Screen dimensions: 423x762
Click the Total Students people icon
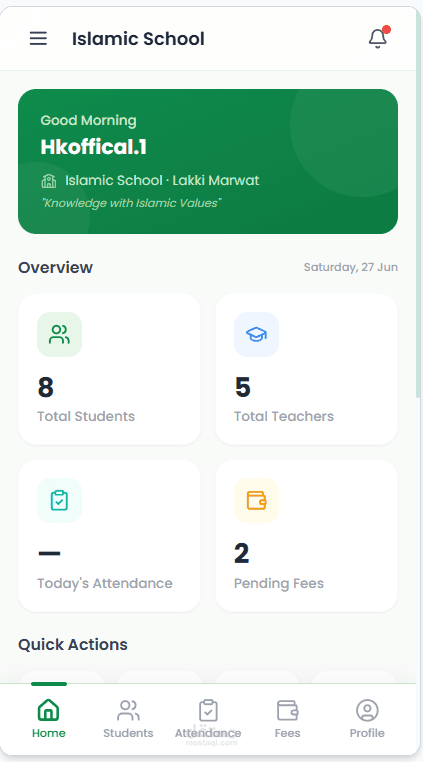click(x=59, y=334)
